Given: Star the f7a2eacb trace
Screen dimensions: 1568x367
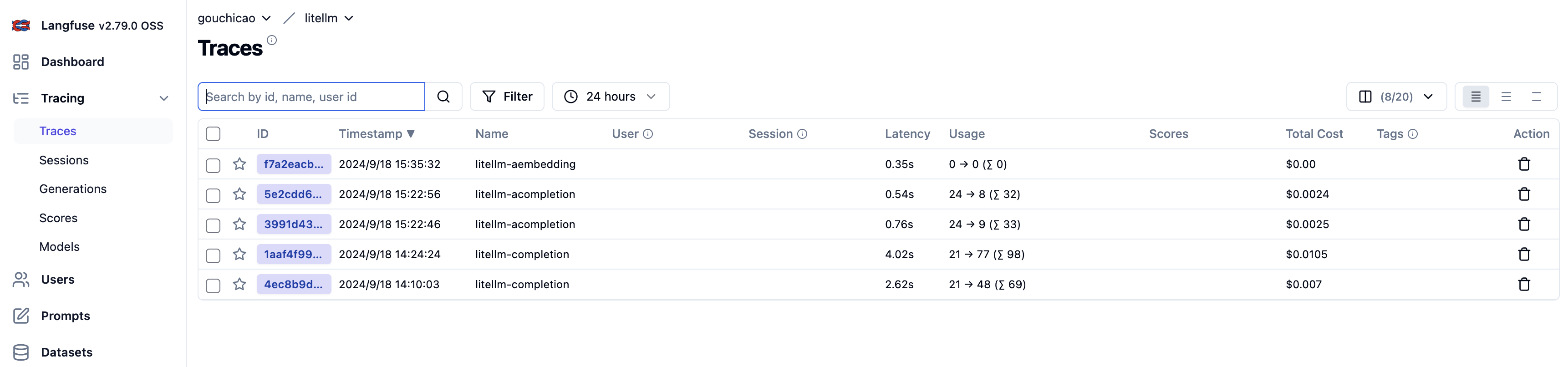Looking at the screenshot, I should pos(239,164).
